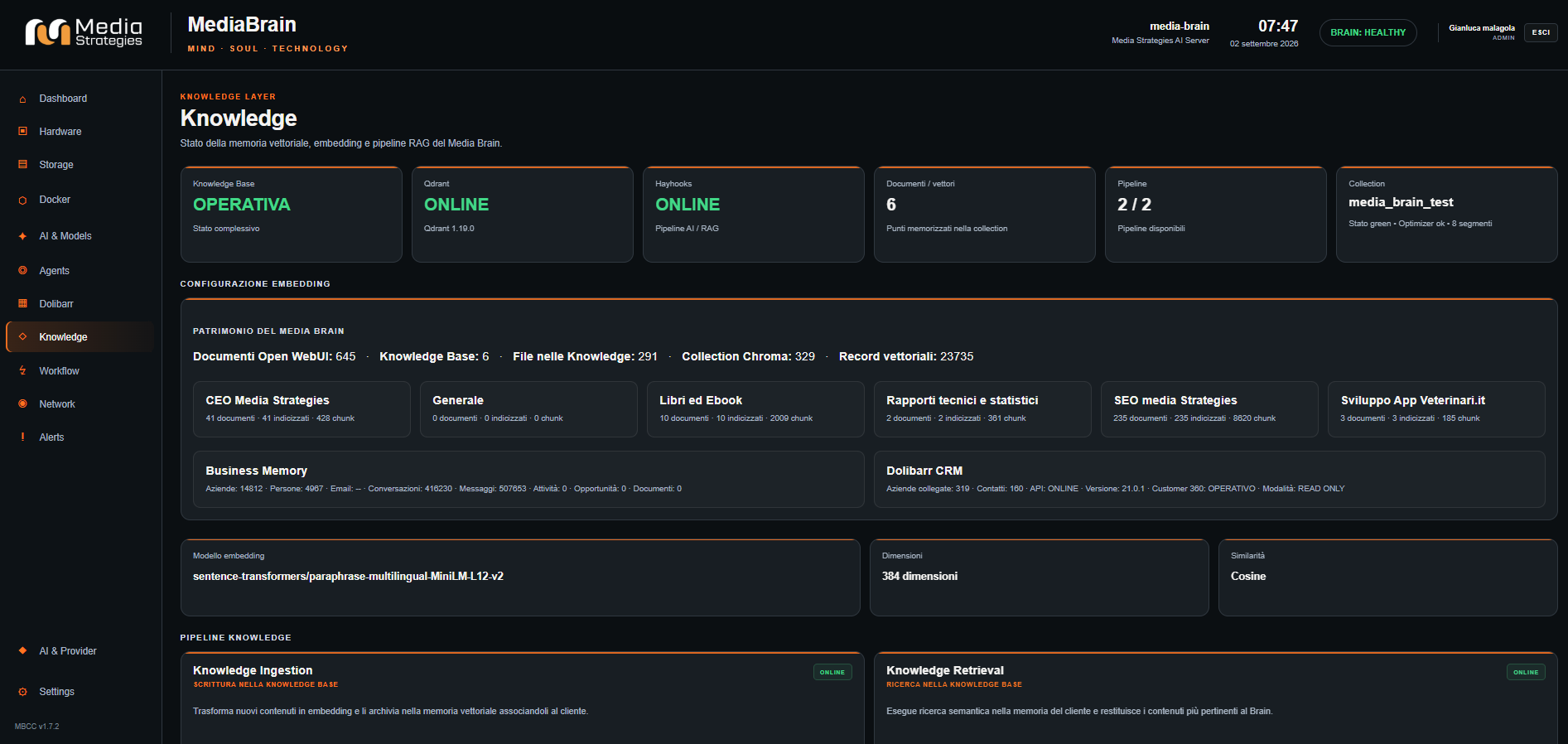Open the CEO Media Strategies knowledge card
Viewport: 1568px width, 744px height.
[x=302, y=409]
